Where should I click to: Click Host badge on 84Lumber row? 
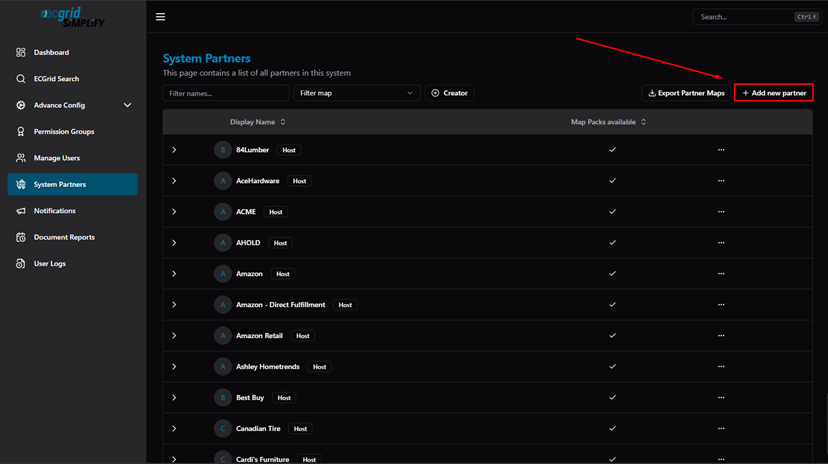[289, 150]
